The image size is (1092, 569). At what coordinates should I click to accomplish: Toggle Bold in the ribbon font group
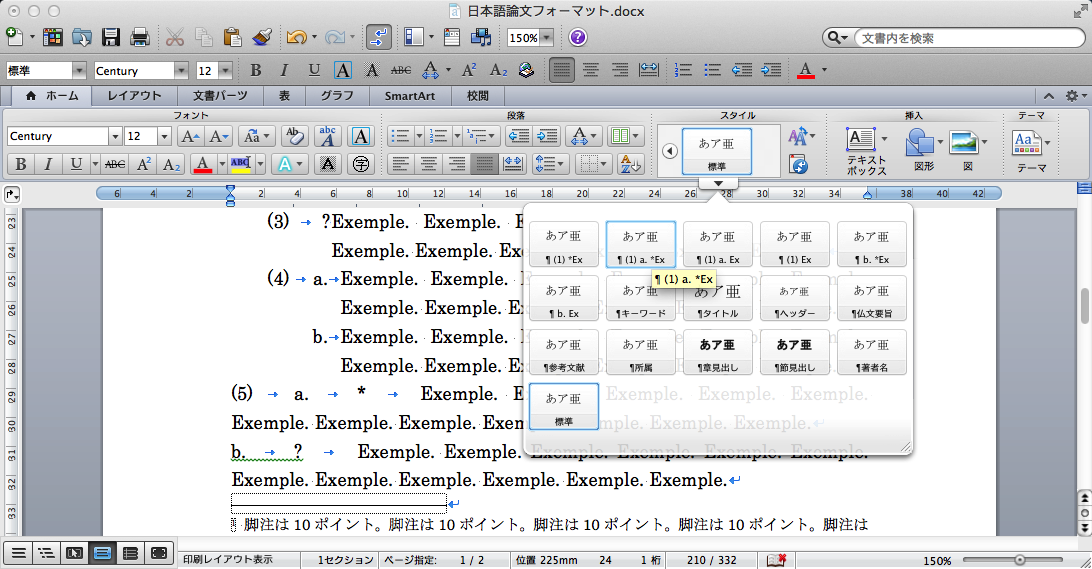coord(21,164)
